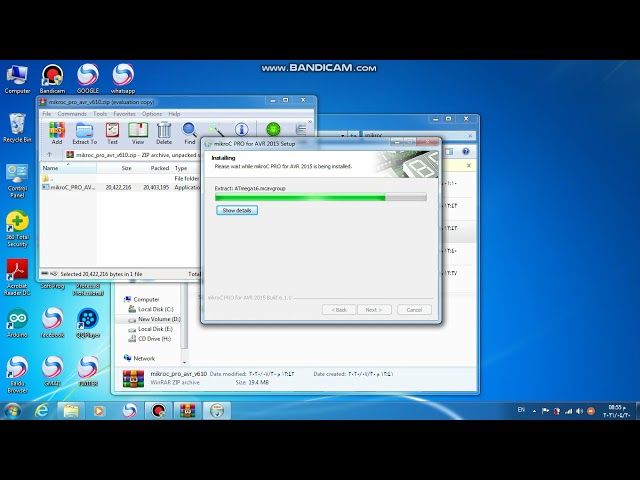Open the Favorites menu in WinRAR

[124, 114]
